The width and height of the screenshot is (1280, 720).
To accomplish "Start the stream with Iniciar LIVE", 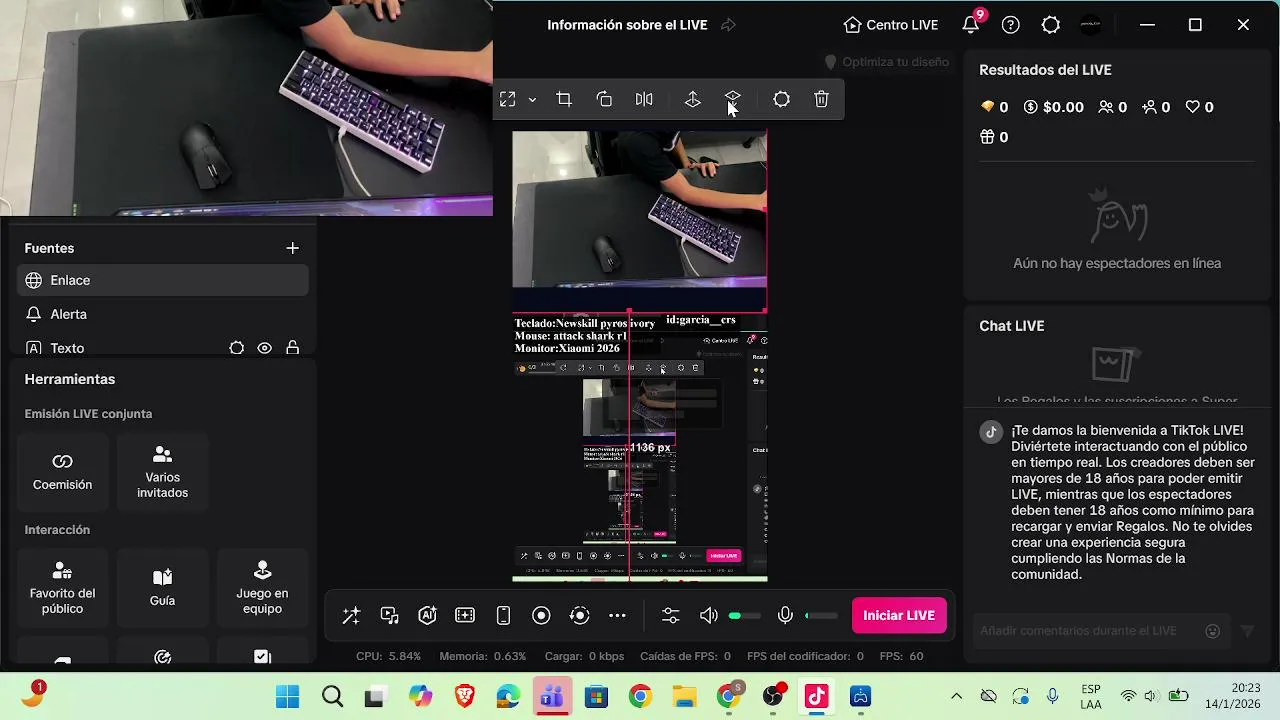I will (899, 615).
